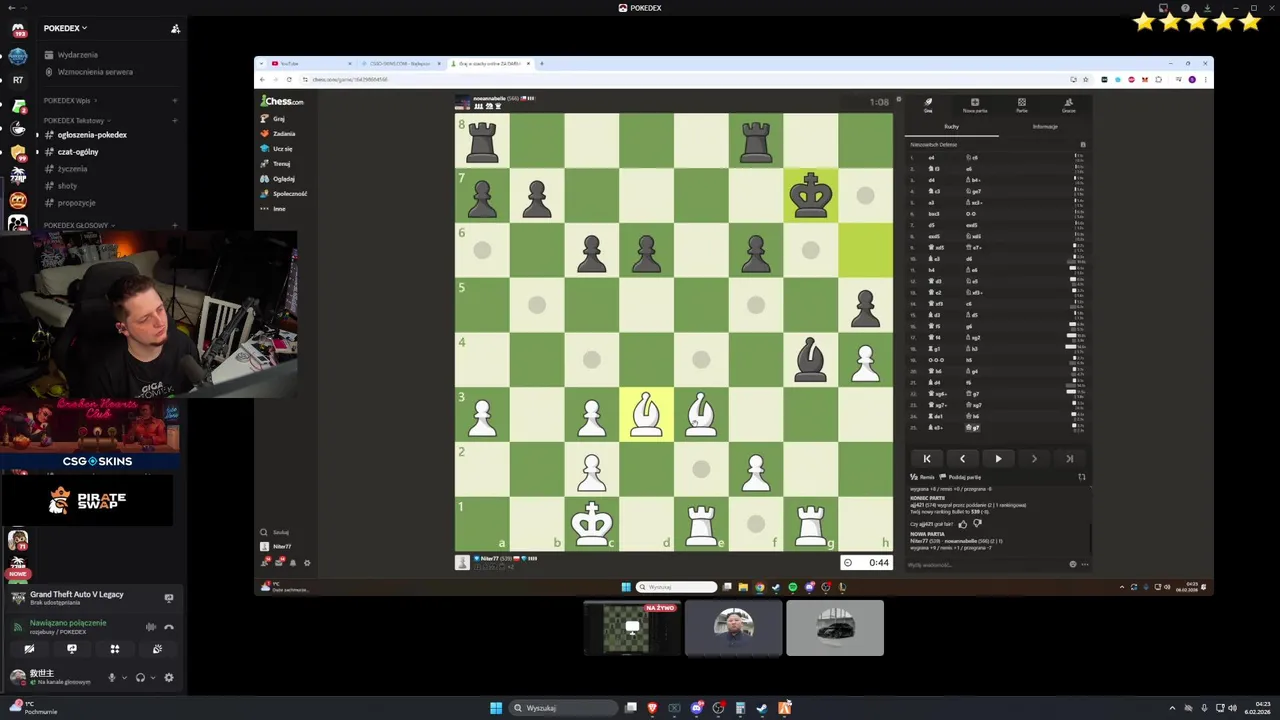Open microphone input options arrow
1280x720 pixels.
pos(124,677)
